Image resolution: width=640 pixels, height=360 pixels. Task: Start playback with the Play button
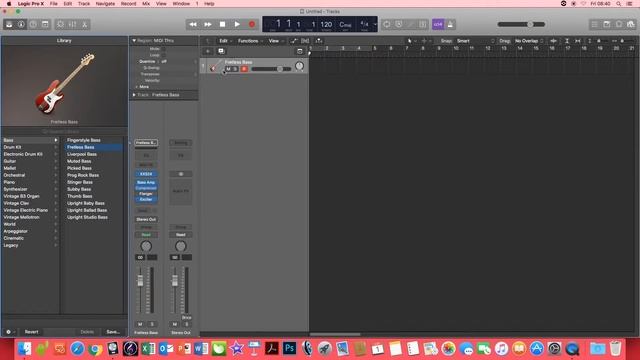click(x=237, y=24)
